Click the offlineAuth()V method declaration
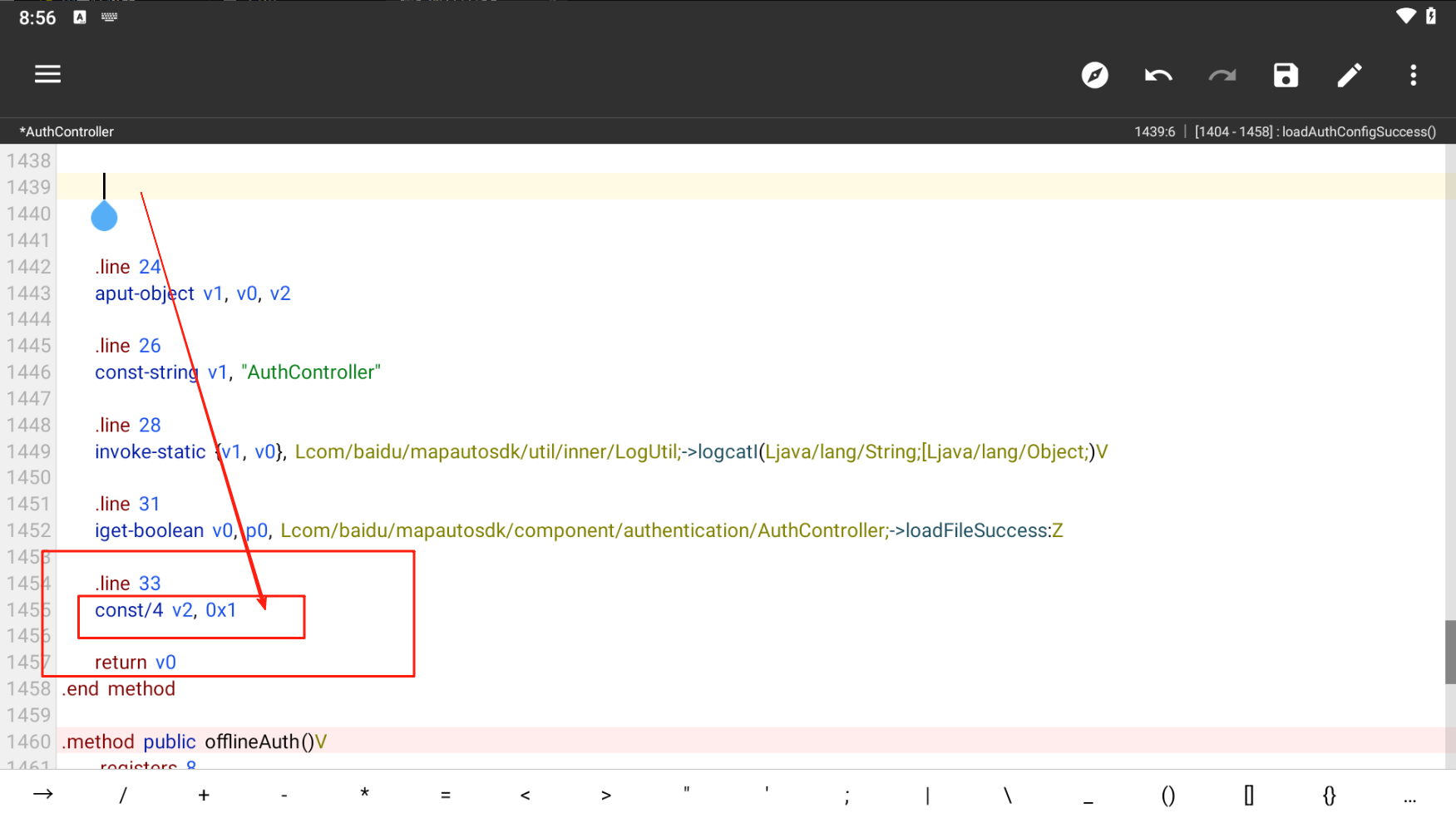The width and height of the screenshot is (1456, 818). click(195, 742)
